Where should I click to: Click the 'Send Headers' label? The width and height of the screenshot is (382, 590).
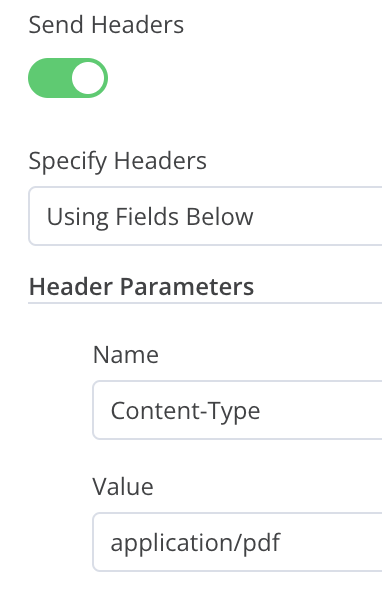tap(106, 25)
